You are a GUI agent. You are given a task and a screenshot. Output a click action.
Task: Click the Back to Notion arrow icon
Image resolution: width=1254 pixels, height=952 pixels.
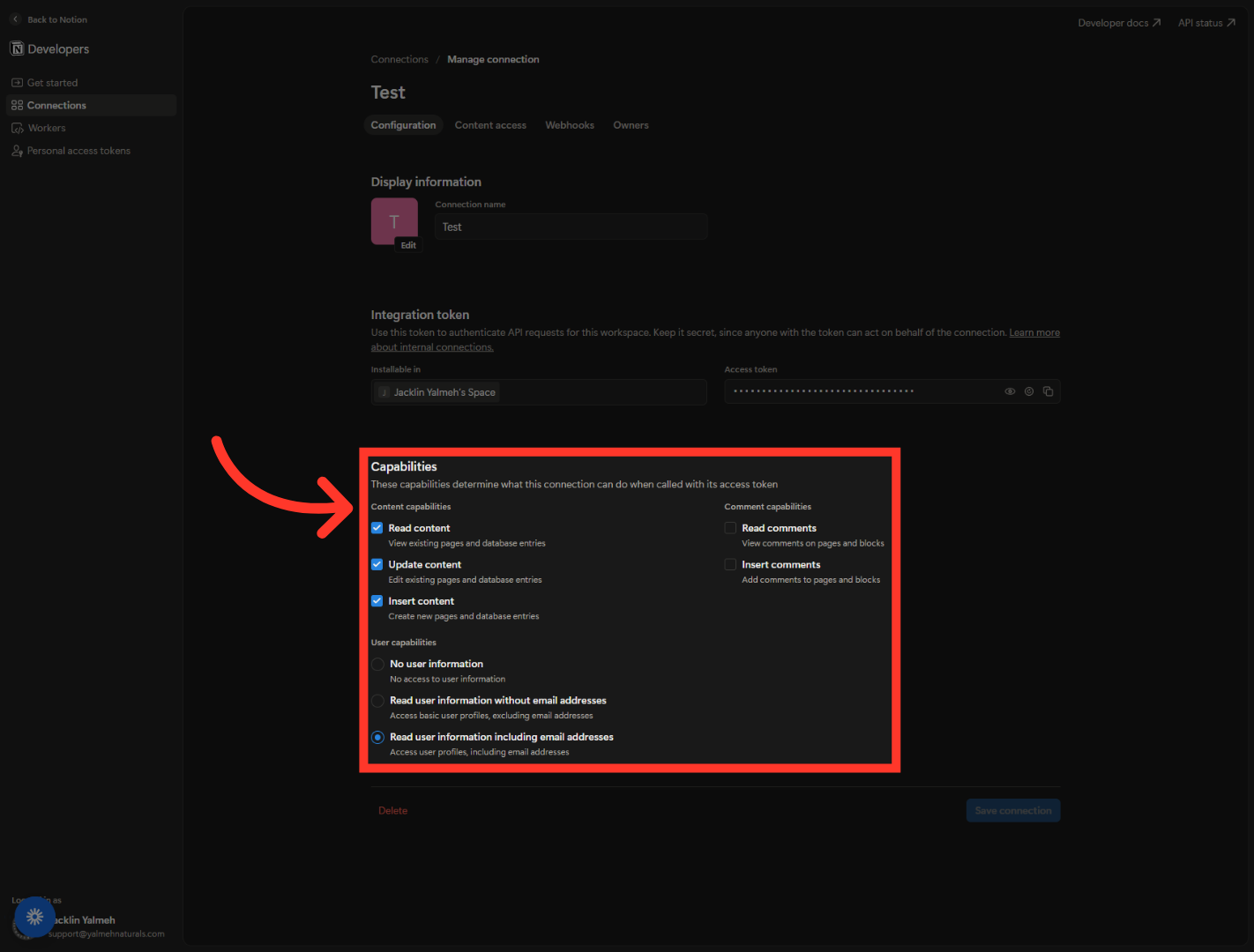coord(15,19)
